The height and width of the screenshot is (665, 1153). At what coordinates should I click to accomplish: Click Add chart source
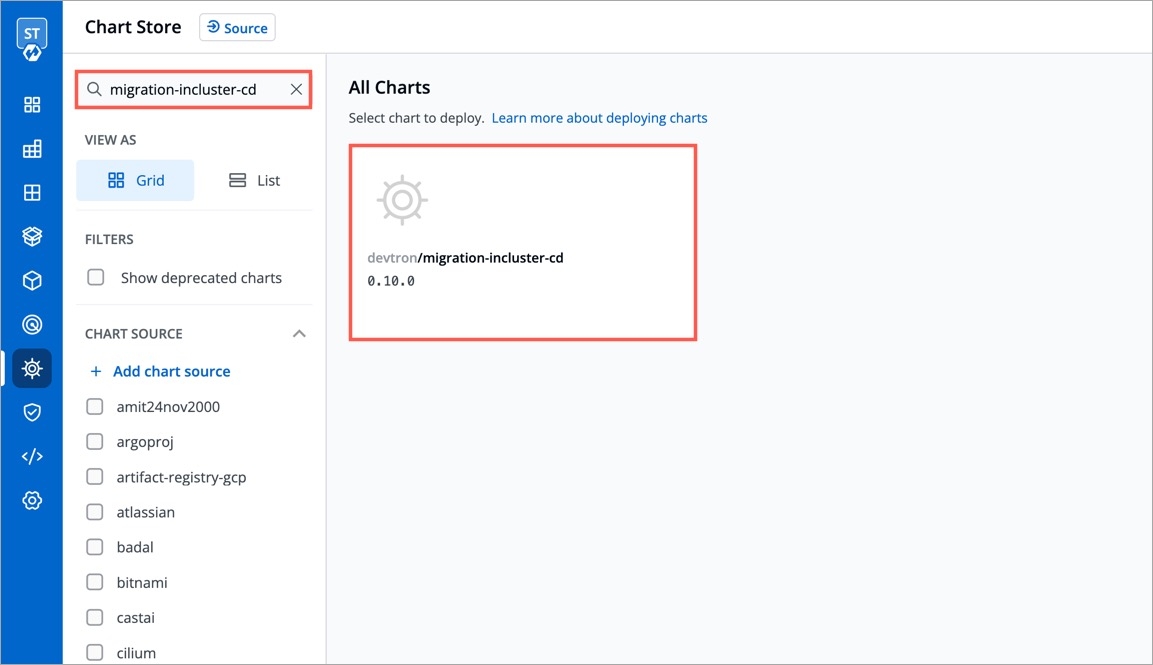pos(160,371)
